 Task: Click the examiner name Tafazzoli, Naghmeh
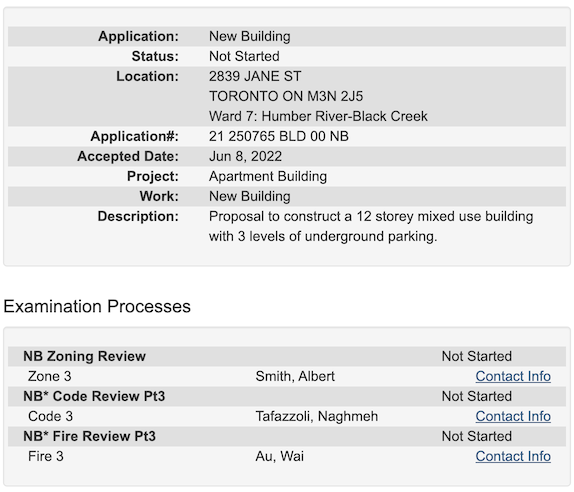(317, 416)
